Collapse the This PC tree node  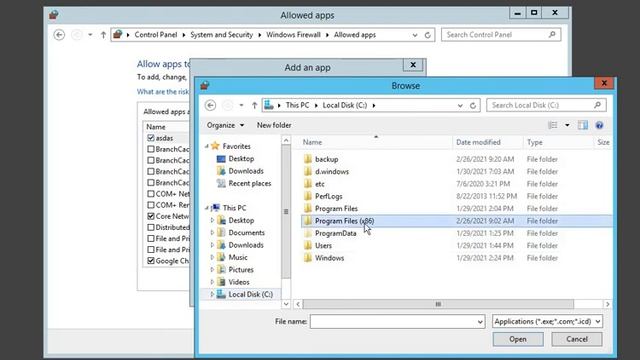pos(207,208)
